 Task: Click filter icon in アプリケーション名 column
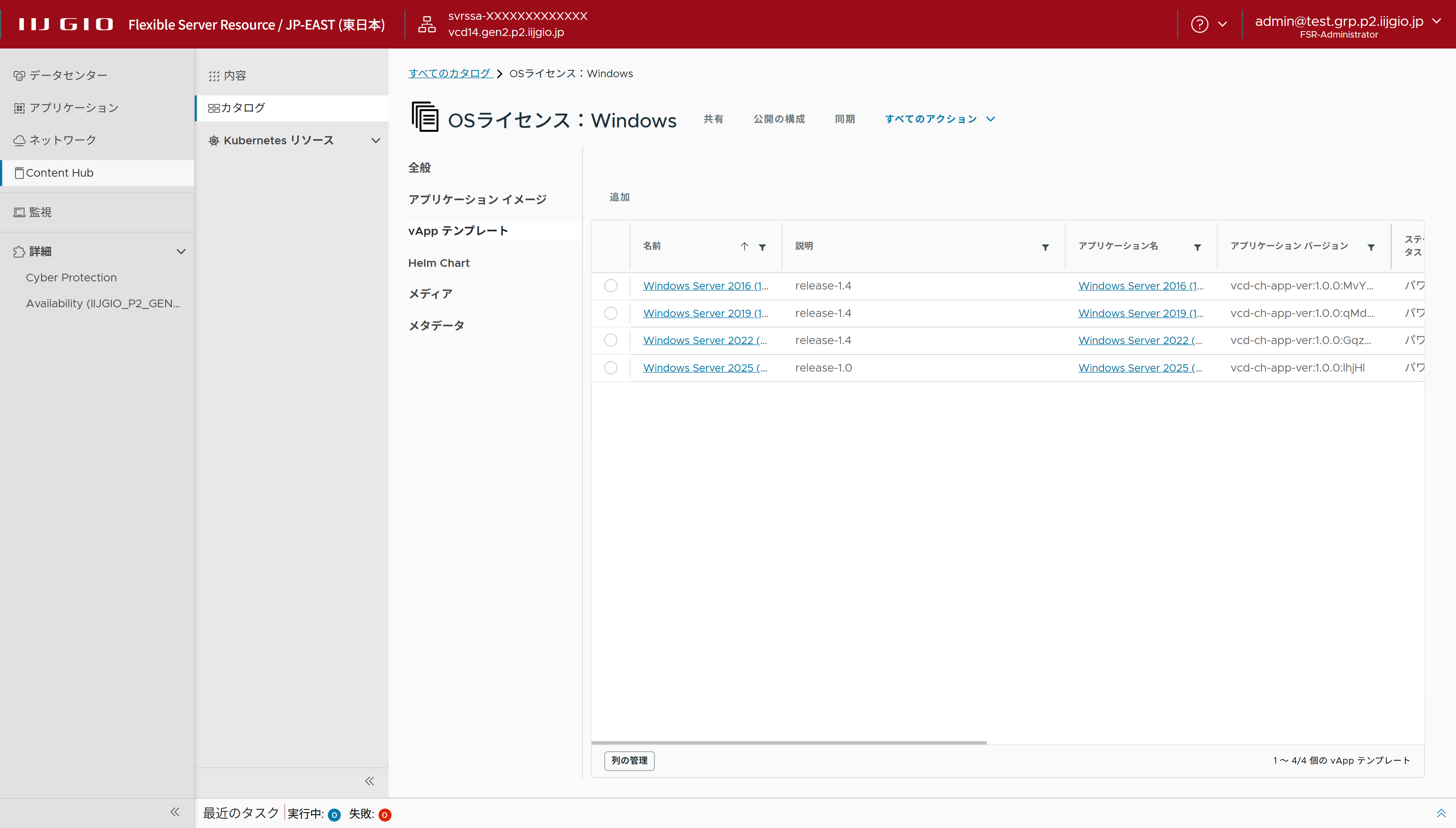pos(1197,247)
